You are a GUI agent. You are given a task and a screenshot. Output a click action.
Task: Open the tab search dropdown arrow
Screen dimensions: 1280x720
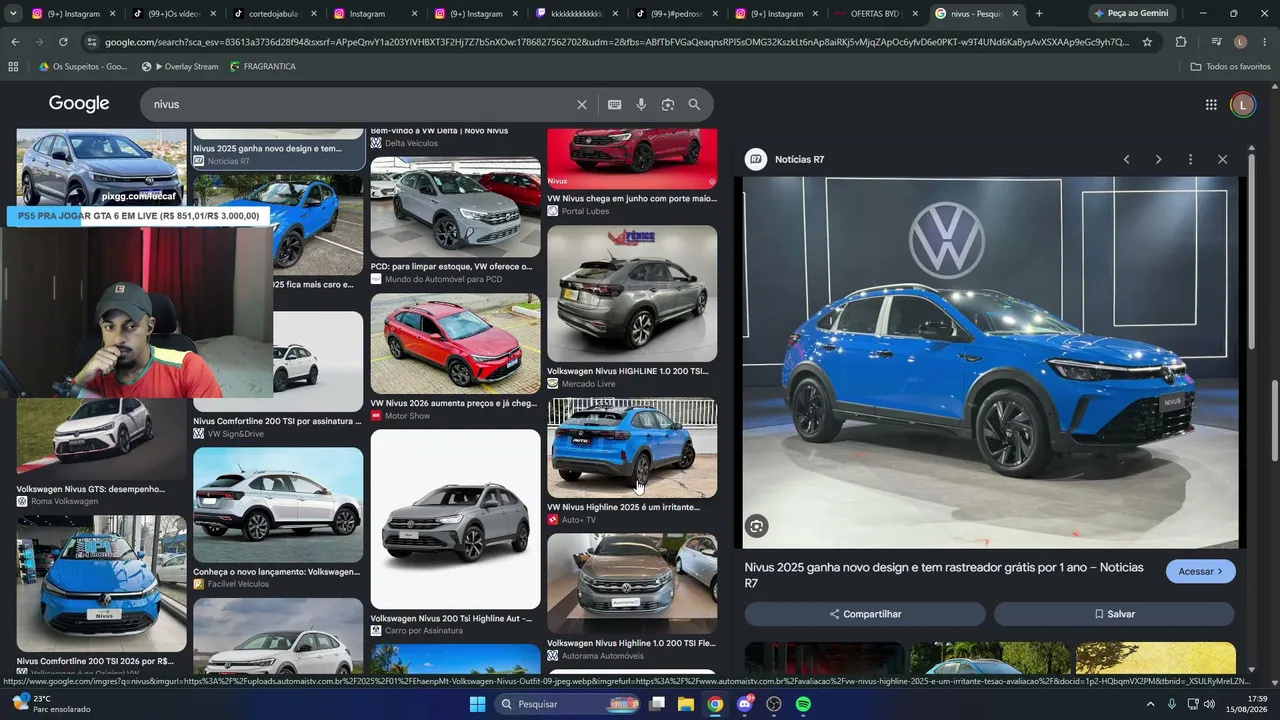pos(13,14)
